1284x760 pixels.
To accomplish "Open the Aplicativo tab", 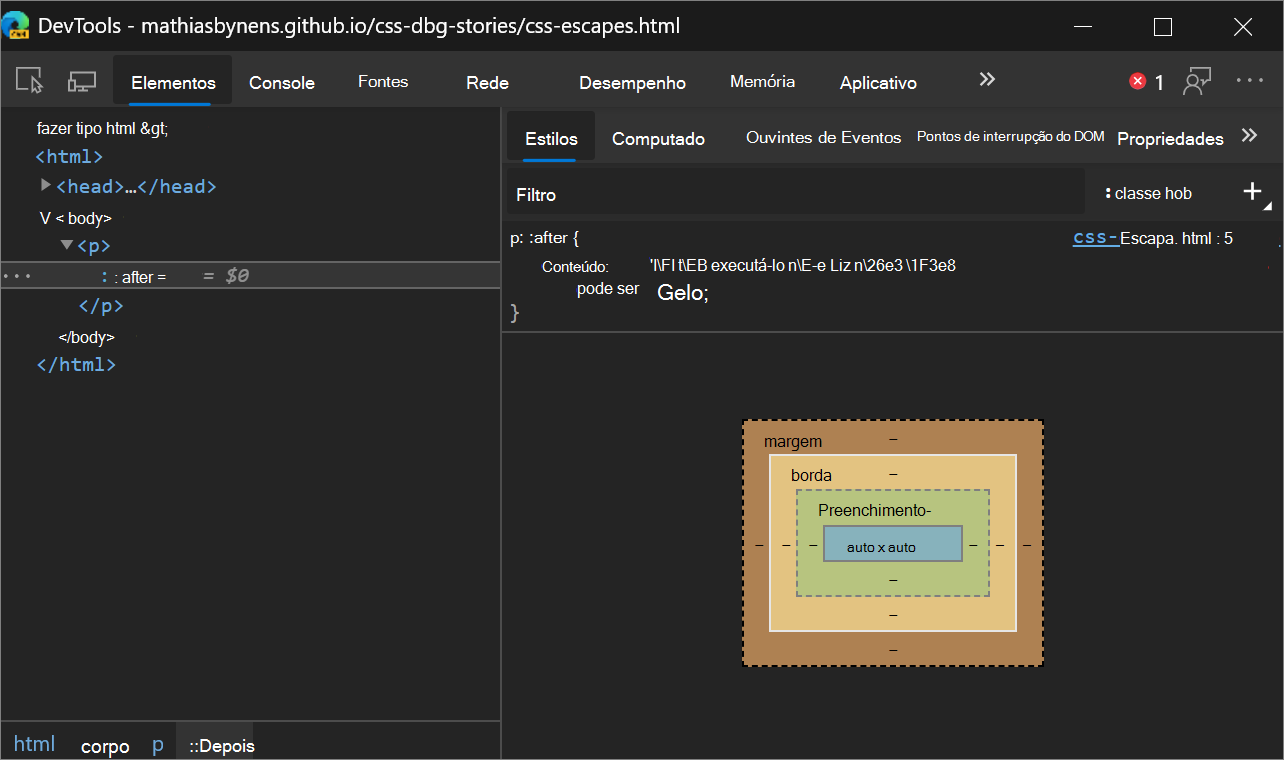I will (x=878, y=83).
